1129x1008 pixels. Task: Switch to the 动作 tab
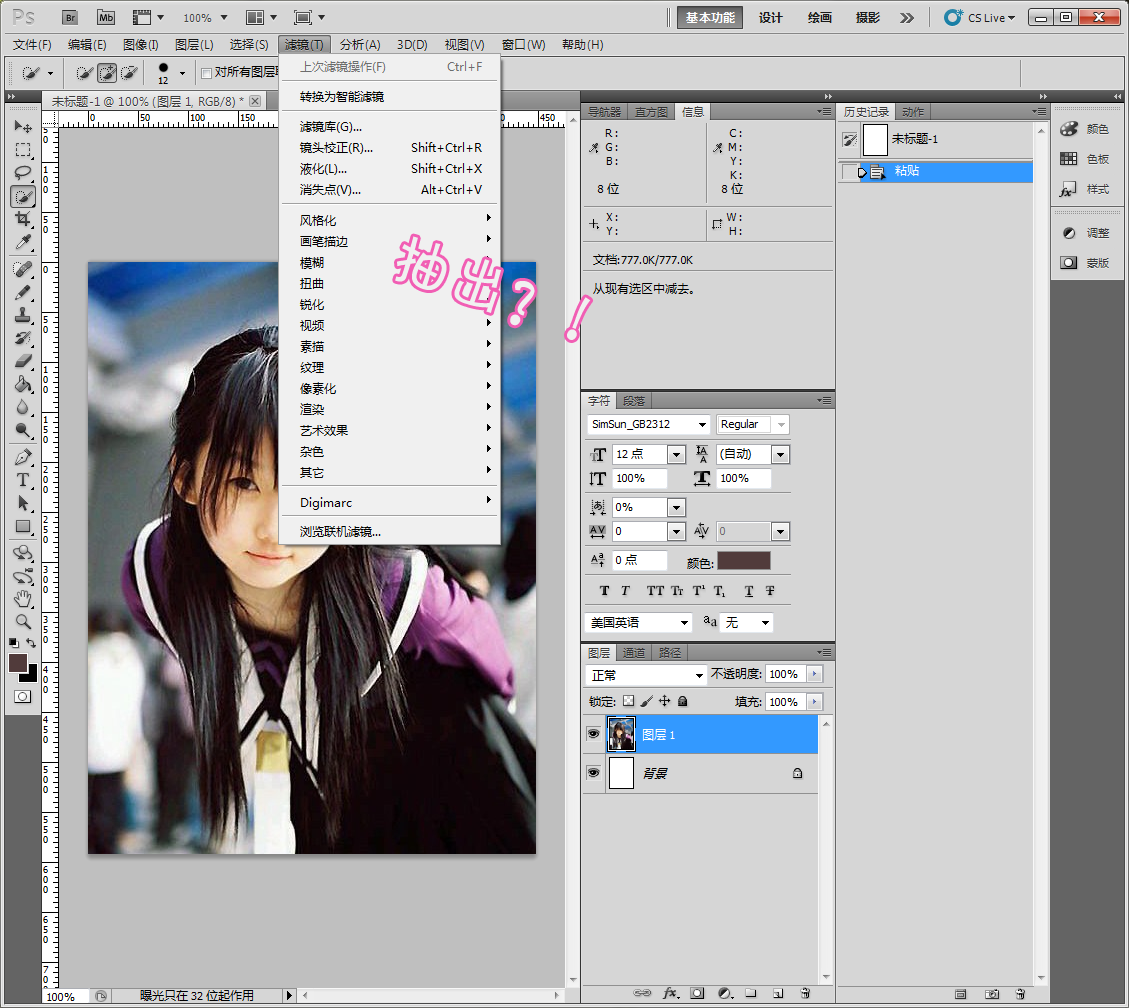click(912, 112)
